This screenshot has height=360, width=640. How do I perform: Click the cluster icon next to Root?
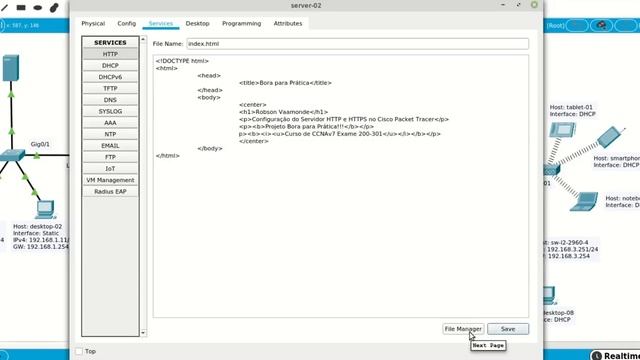coord(601,25)
